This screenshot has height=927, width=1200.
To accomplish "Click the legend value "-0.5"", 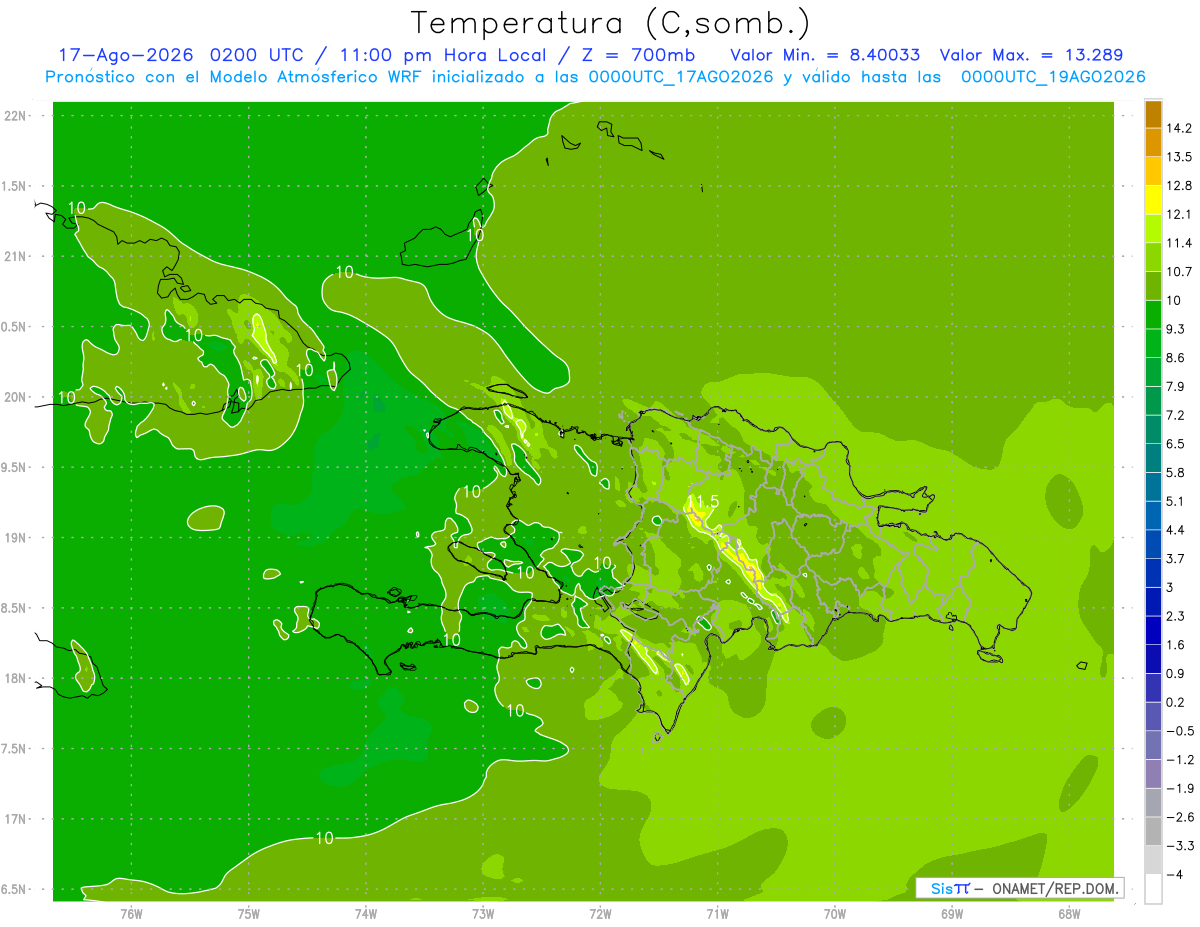I will 1180,731.
